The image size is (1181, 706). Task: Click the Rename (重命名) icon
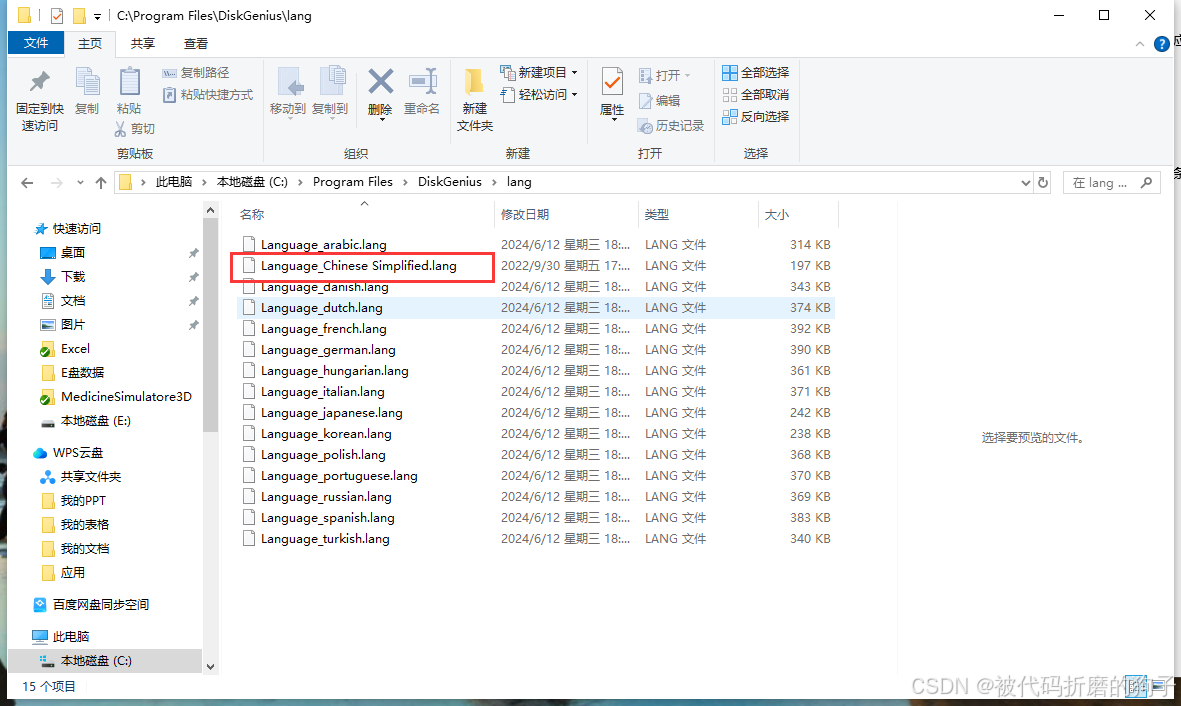coord(423,81)
